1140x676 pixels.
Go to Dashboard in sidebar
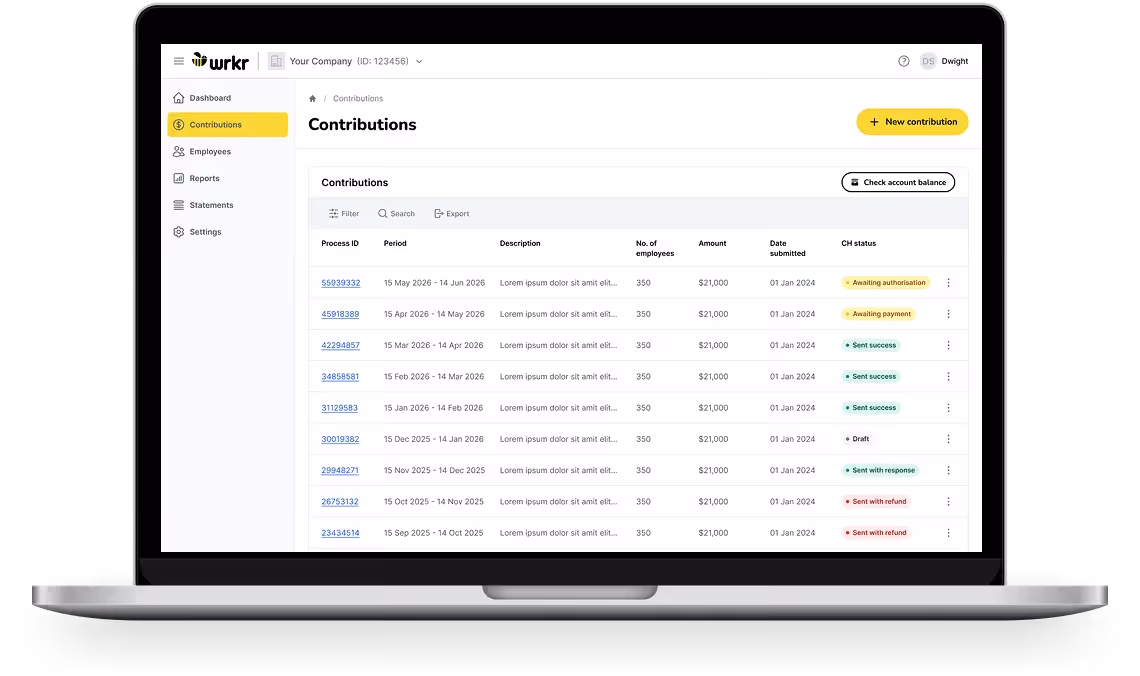click(x=228, y=98)
